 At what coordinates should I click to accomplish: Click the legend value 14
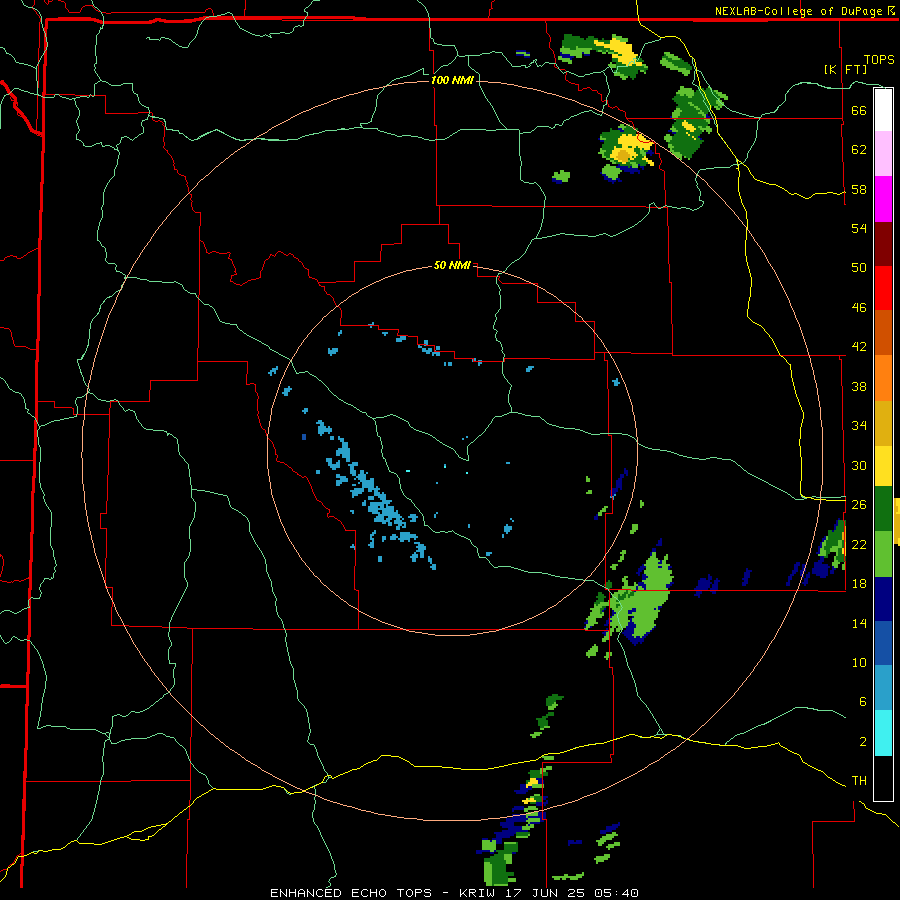click(859, 623)
